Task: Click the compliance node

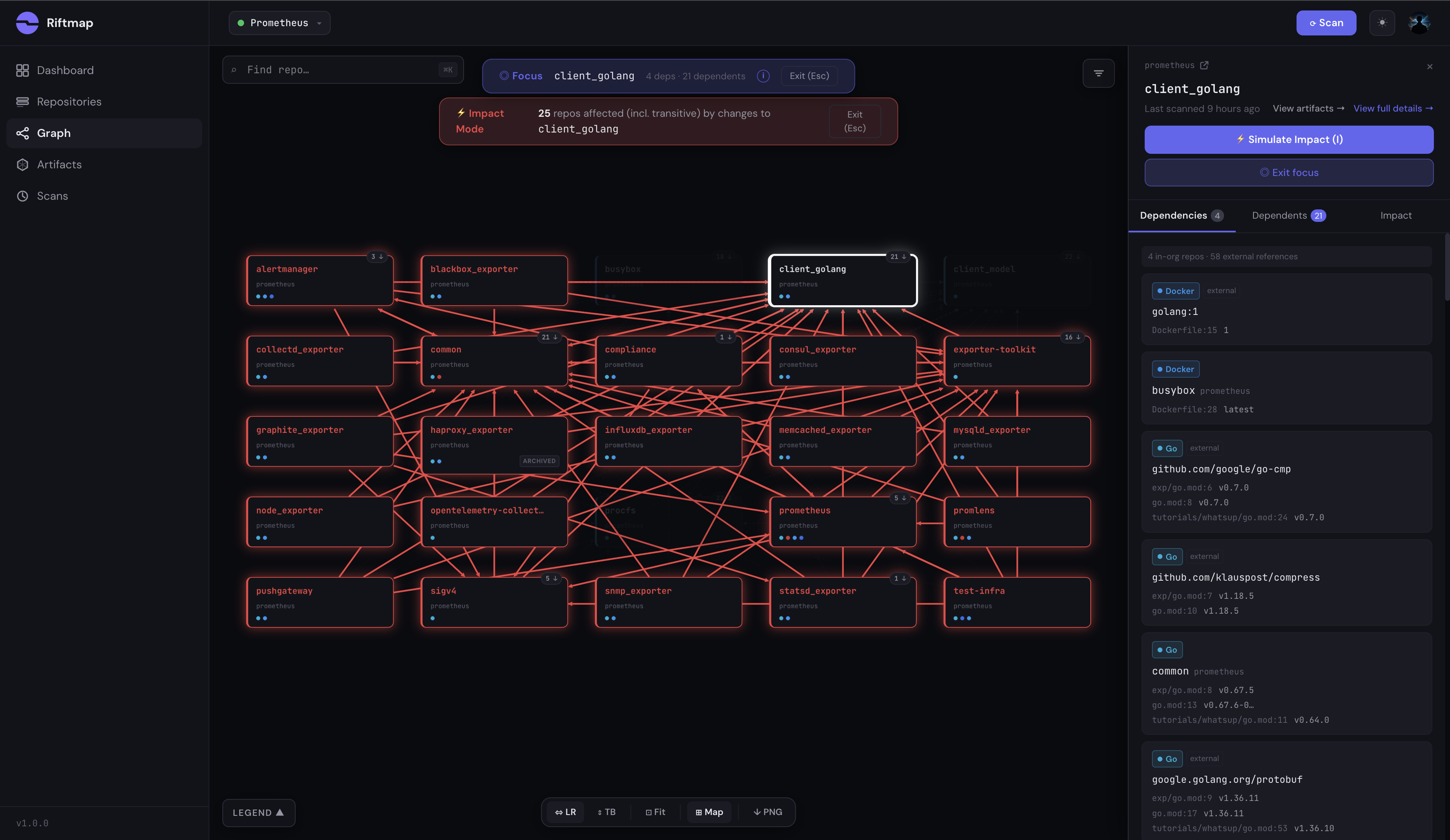Action: (x=669, y=361)
